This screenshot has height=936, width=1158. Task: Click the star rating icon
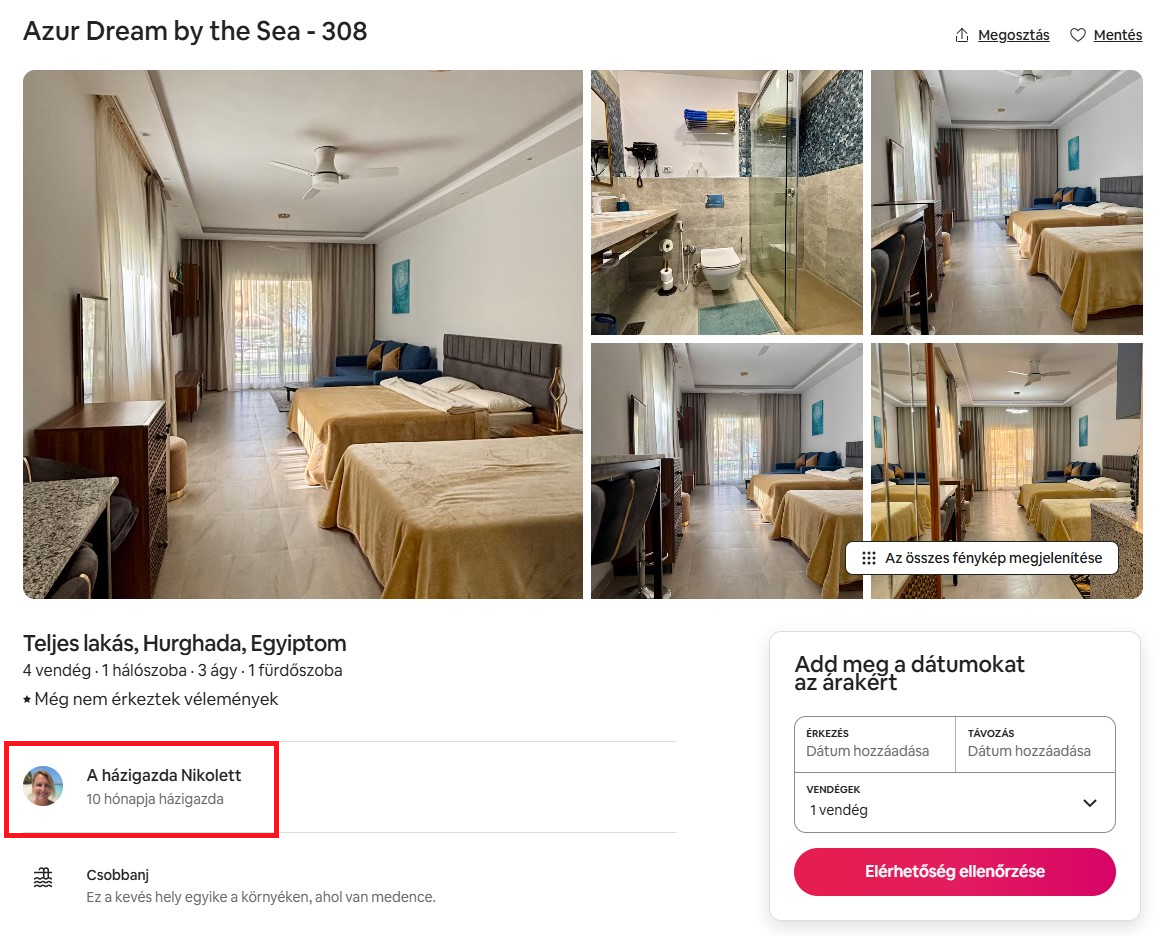coord(27,700)
